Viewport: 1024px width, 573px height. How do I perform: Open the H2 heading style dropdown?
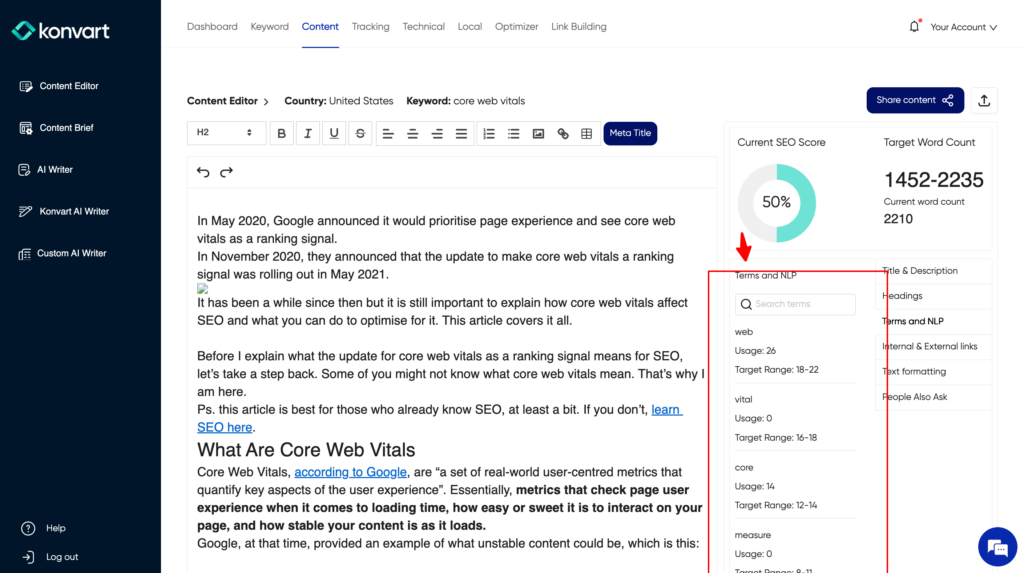[x=226, y=133]
